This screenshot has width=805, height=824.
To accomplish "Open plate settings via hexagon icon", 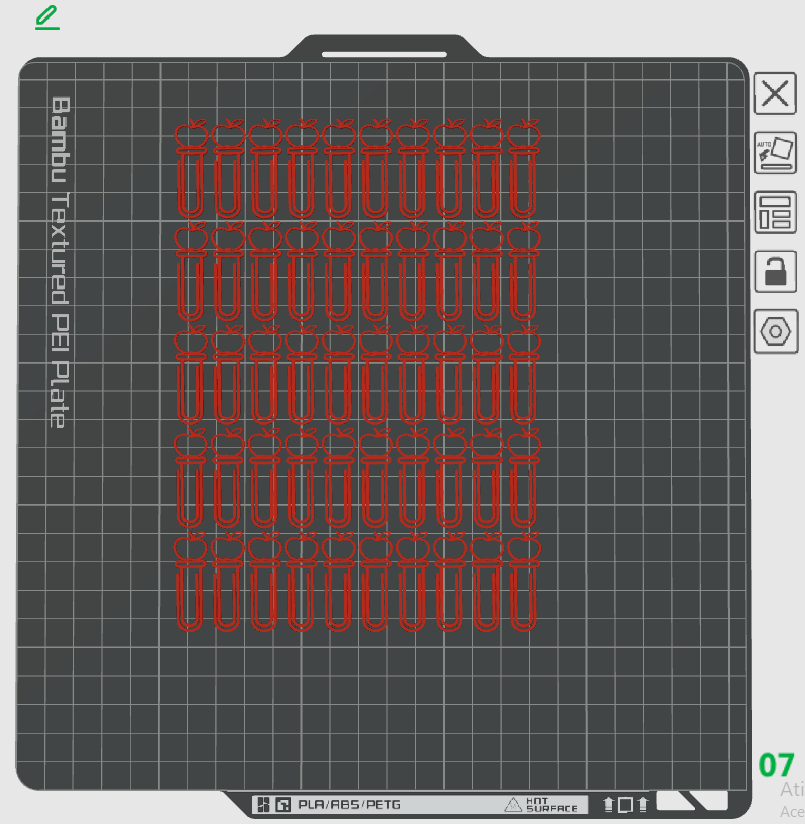I will click(776, 332).
